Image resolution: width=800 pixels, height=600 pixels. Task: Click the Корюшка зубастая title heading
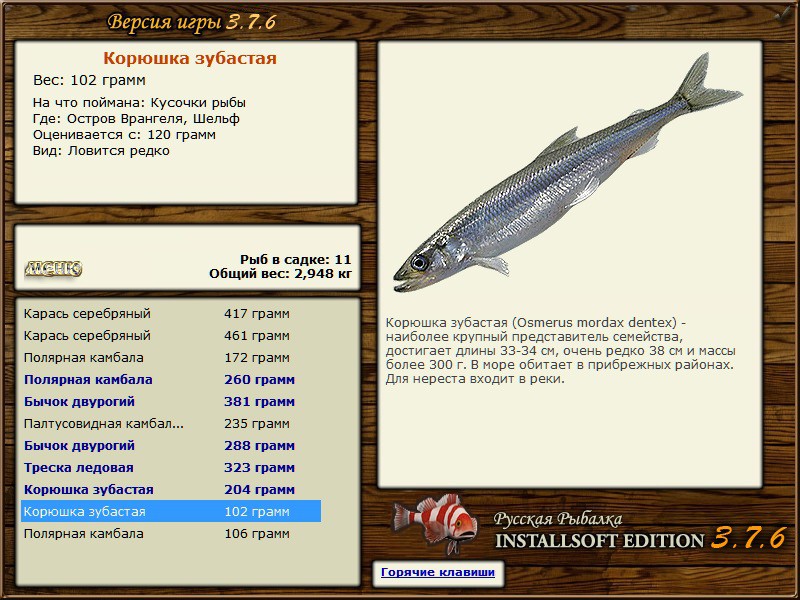tap(190, 58)
